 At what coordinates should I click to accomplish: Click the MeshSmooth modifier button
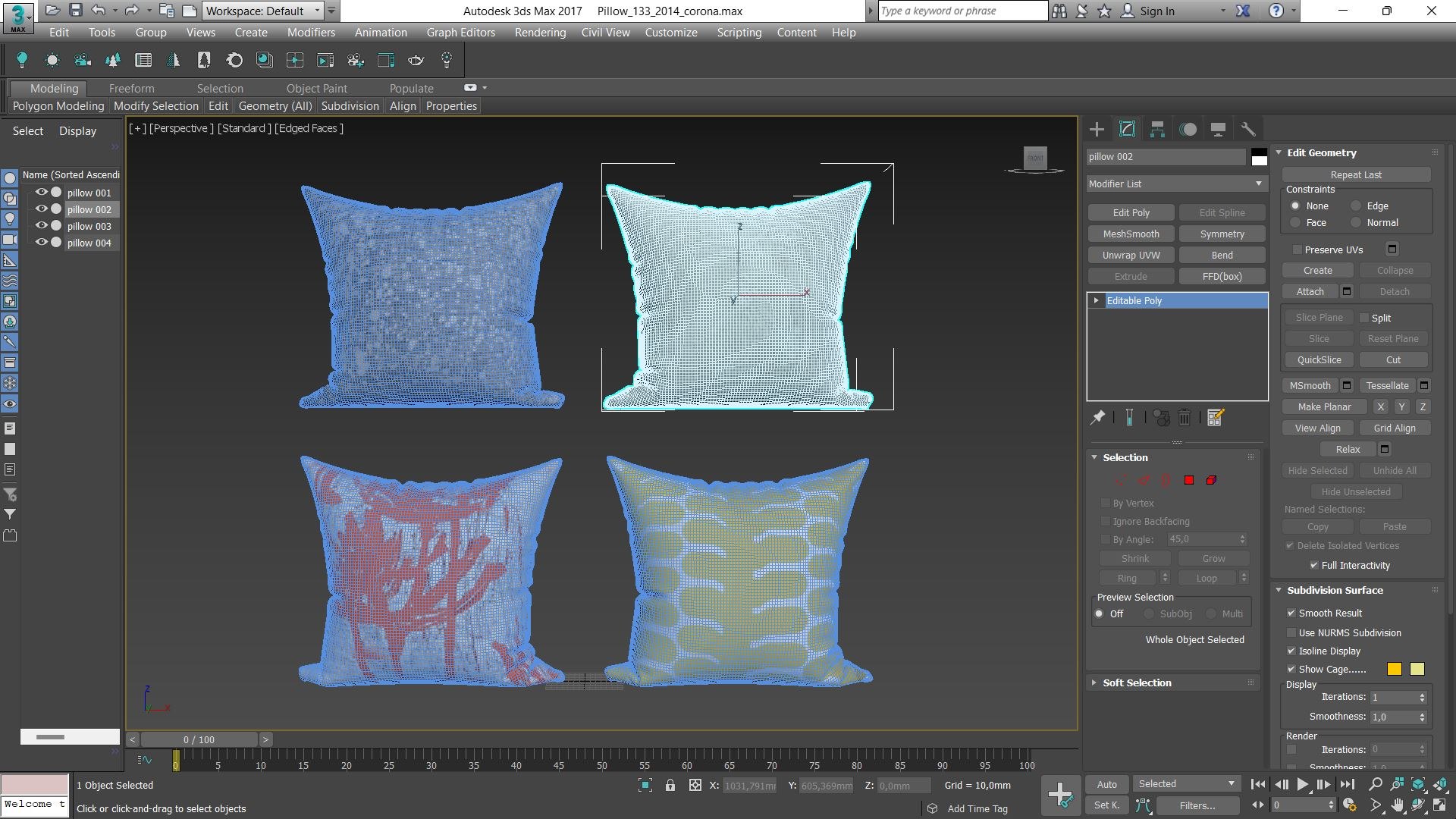click(1131, 234)
